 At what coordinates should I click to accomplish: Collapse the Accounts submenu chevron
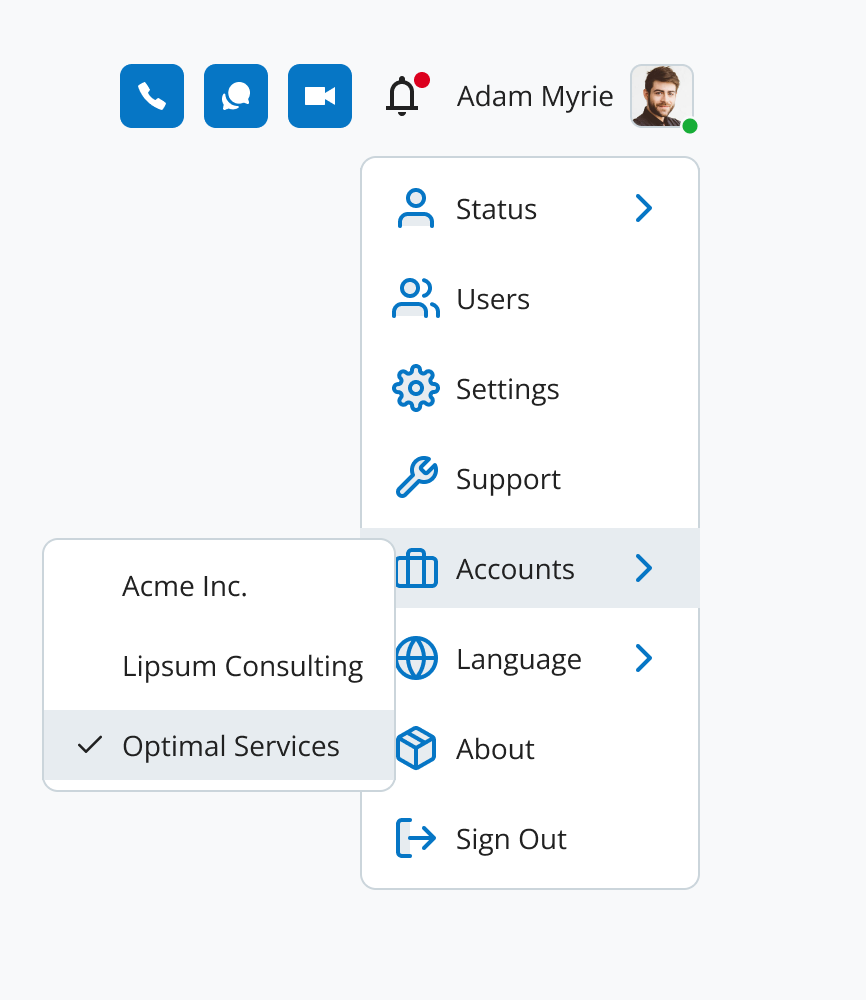coord(644,569)
